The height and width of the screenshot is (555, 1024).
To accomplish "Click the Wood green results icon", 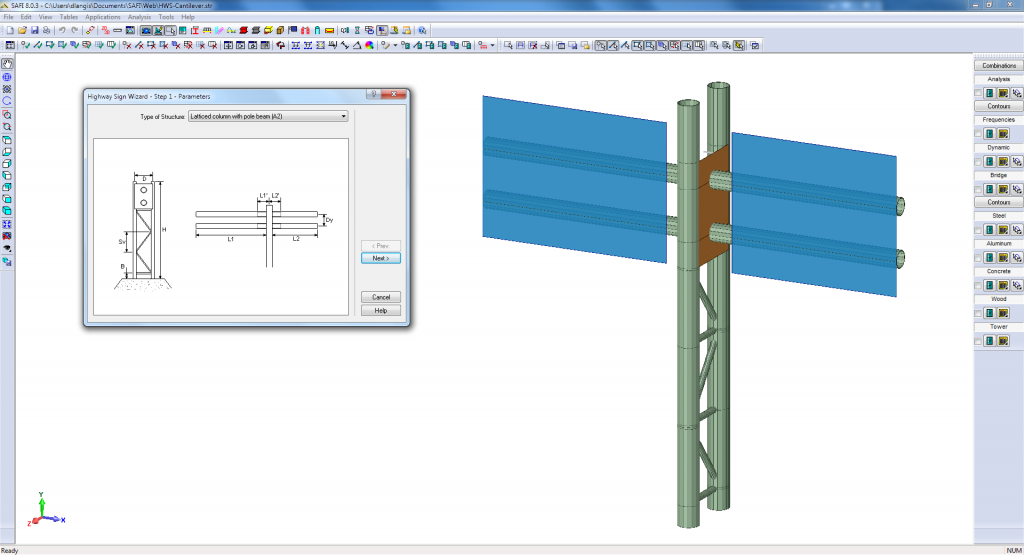I will [990, 313].
